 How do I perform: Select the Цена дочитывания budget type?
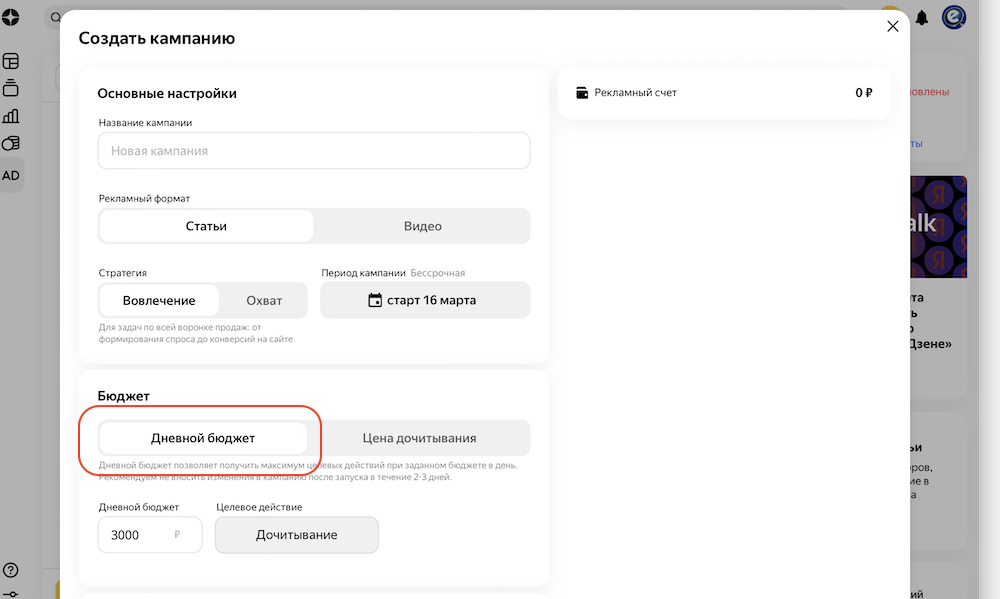tap(419, 438)
